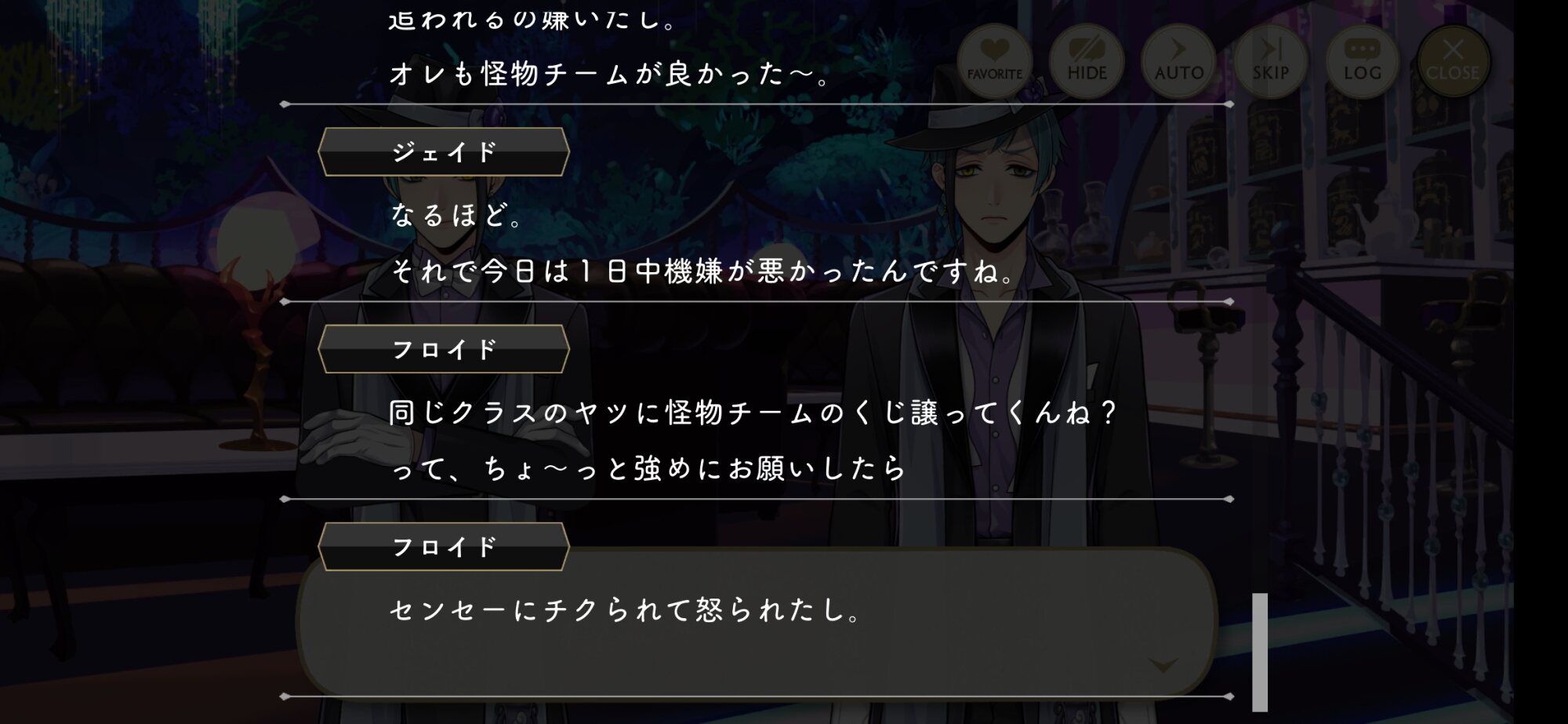Select the ジェイド name plate entry
Viewport: 1568px width, 724px height.
tap(444, 152)
